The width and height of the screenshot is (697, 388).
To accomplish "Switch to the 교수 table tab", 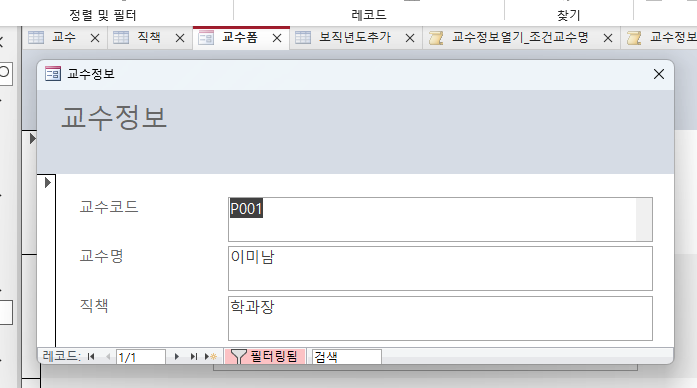I will 64,37.
